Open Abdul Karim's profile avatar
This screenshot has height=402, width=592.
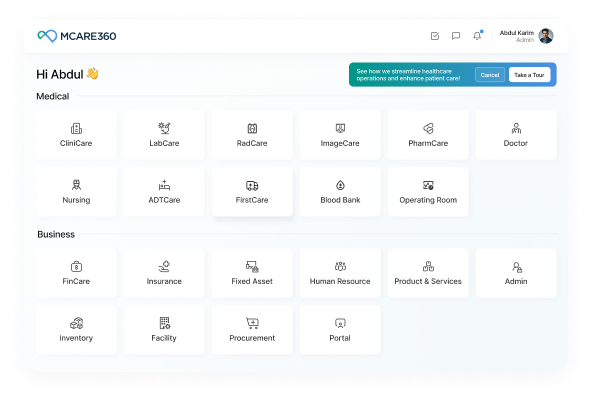[x=546, y=36]
